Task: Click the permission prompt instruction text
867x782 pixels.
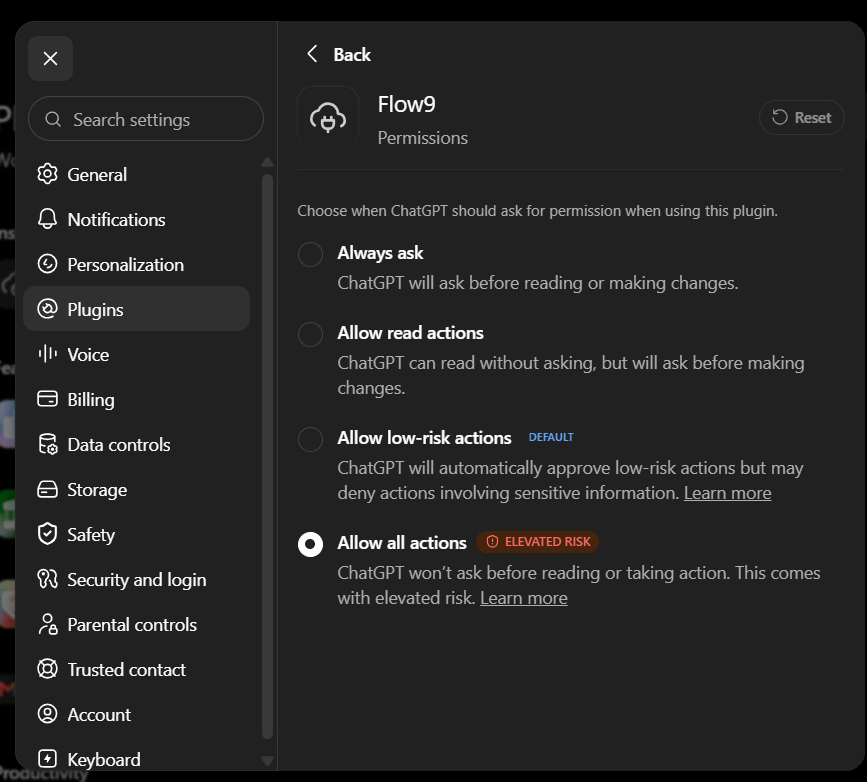Action: tap(537, 211)
